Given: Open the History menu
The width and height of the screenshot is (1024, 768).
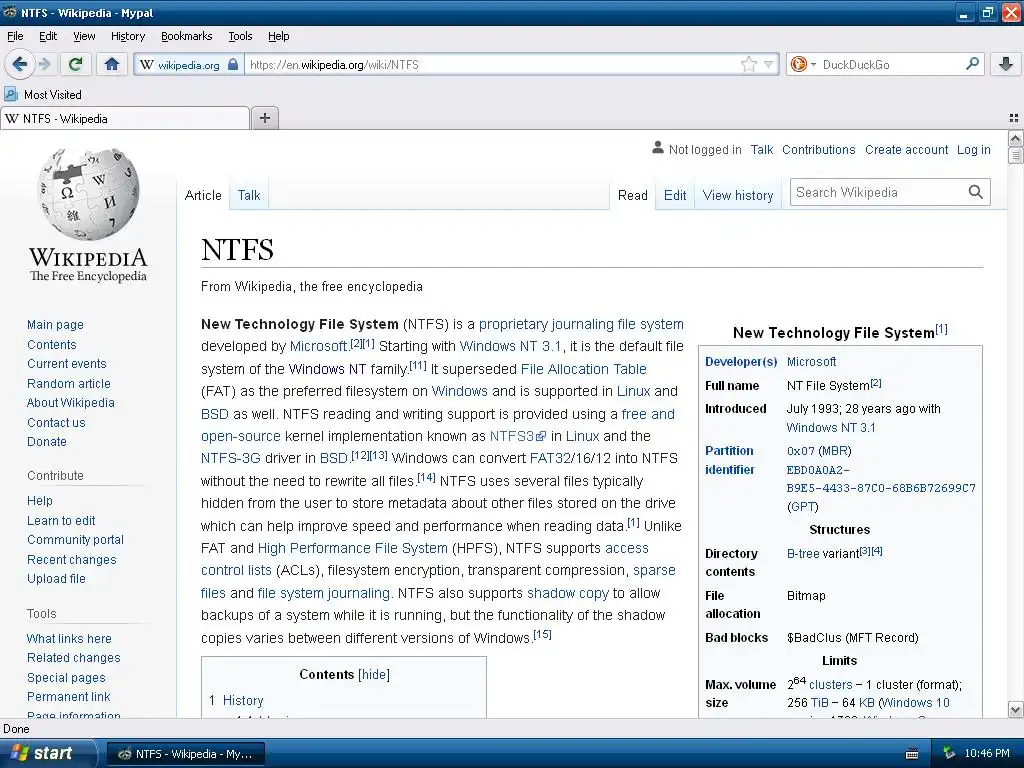Looking at the screenshot, I should click(128, 36).
